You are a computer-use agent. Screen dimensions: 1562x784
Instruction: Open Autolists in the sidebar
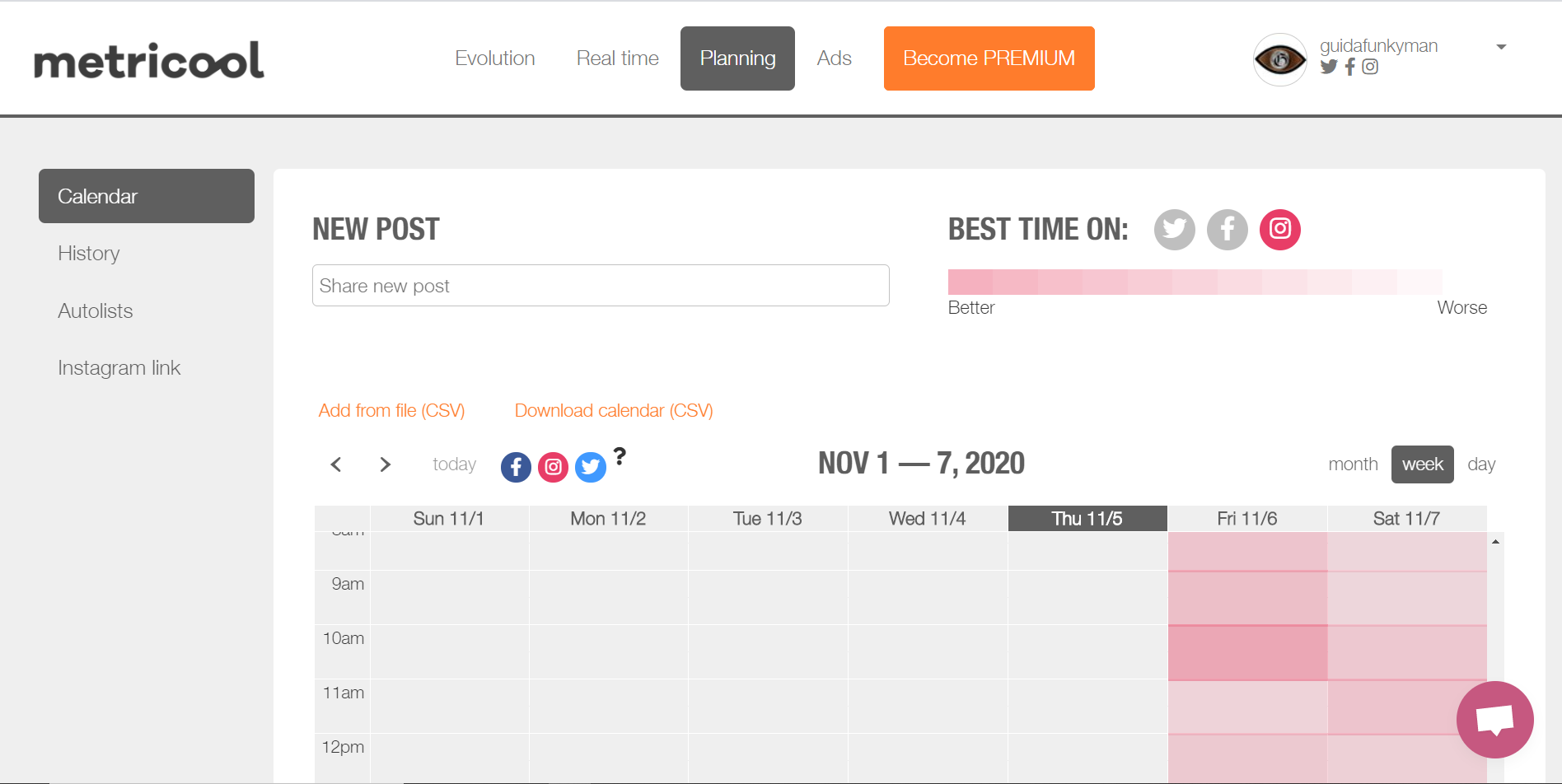(x=96, y=310)
